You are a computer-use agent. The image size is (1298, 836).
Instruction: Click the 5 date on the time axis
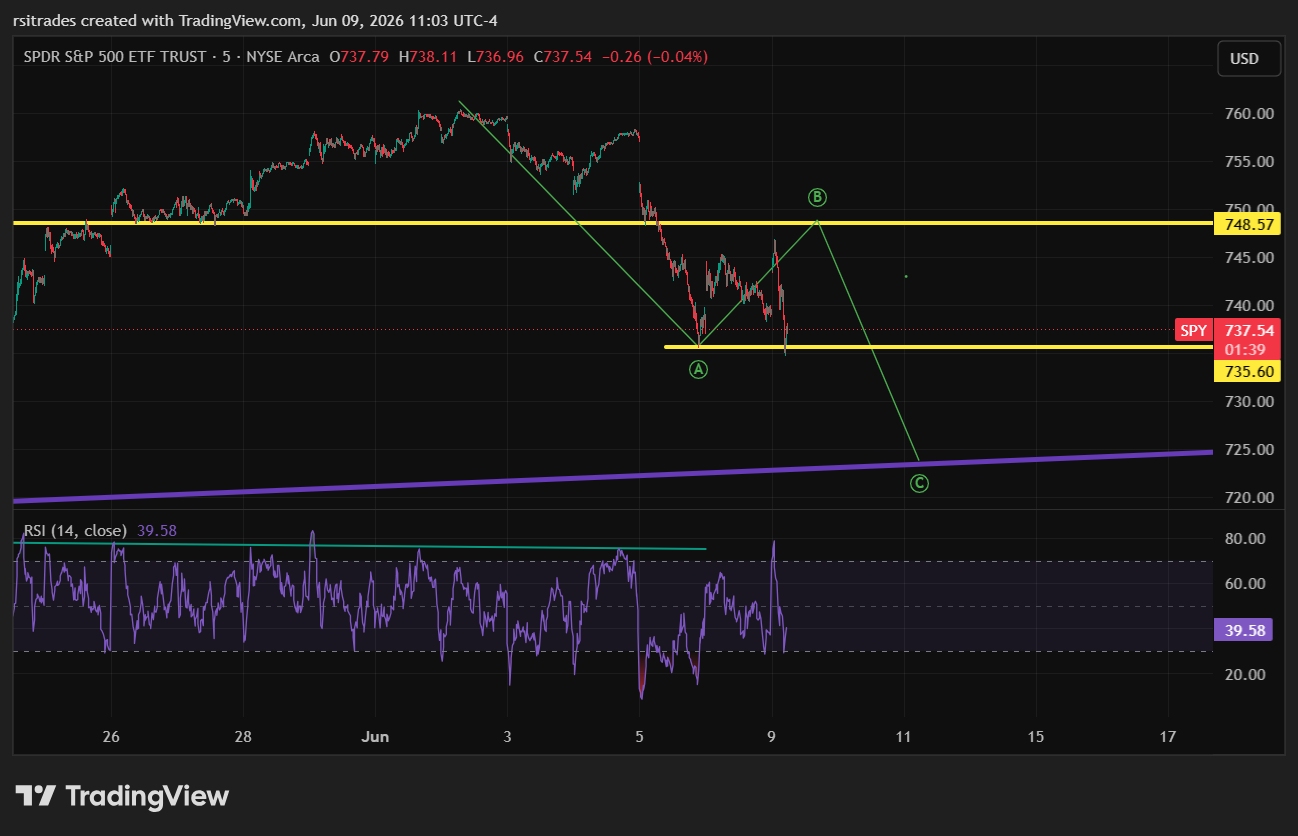639,737
